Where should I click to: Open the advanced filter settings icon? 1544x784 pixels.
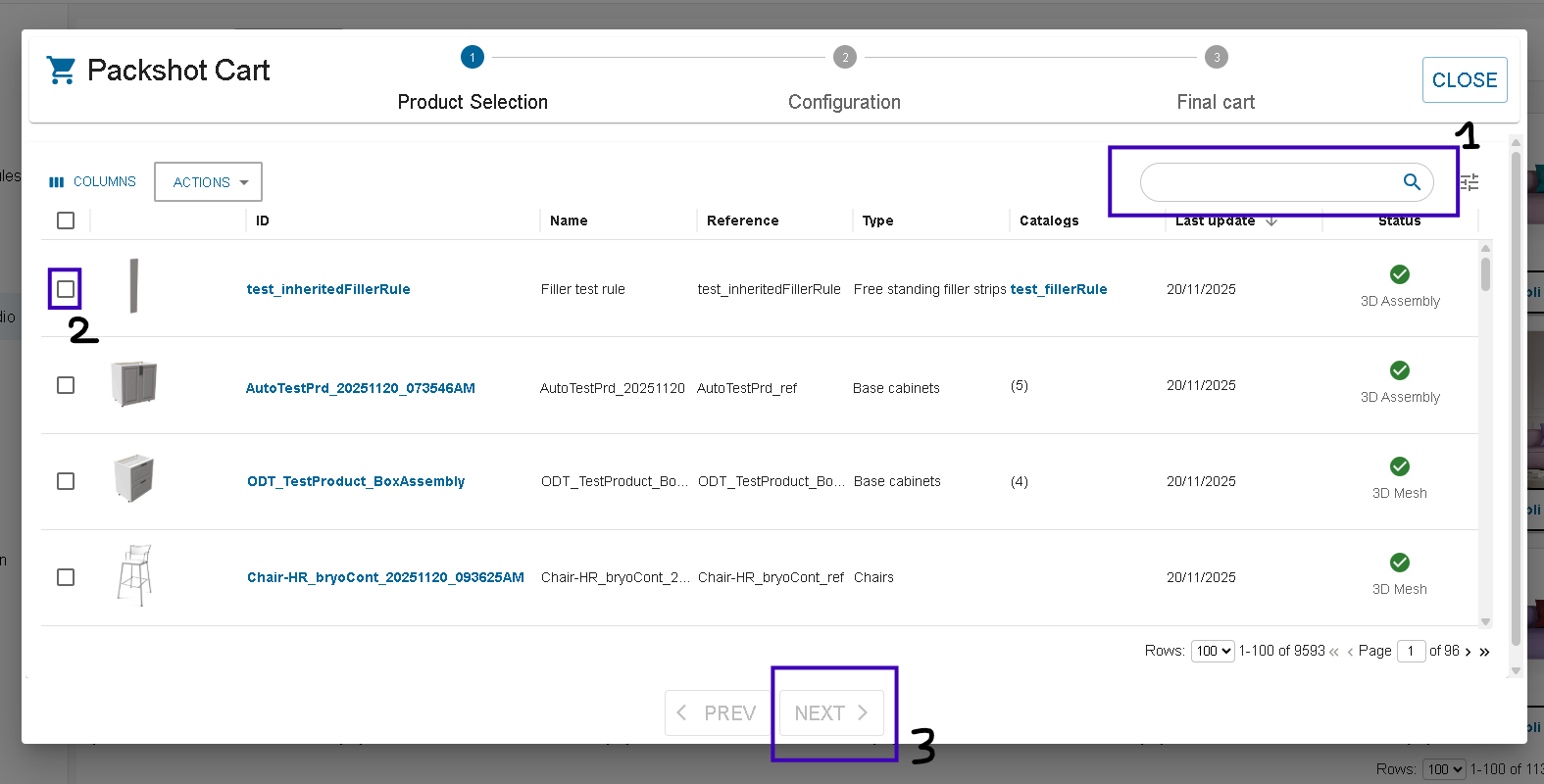[x=1469, y=182]
